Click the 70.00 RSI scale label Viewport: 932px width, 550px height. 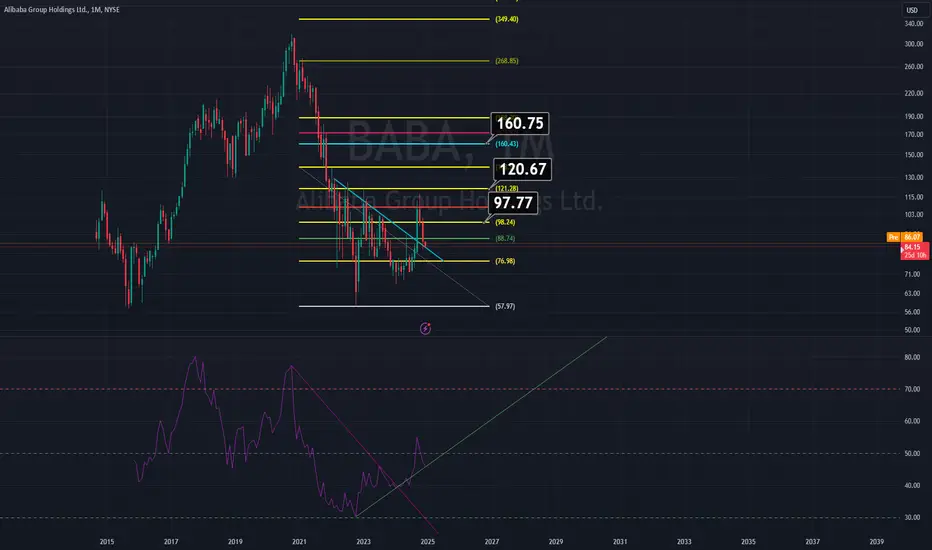tap(912, 389)
